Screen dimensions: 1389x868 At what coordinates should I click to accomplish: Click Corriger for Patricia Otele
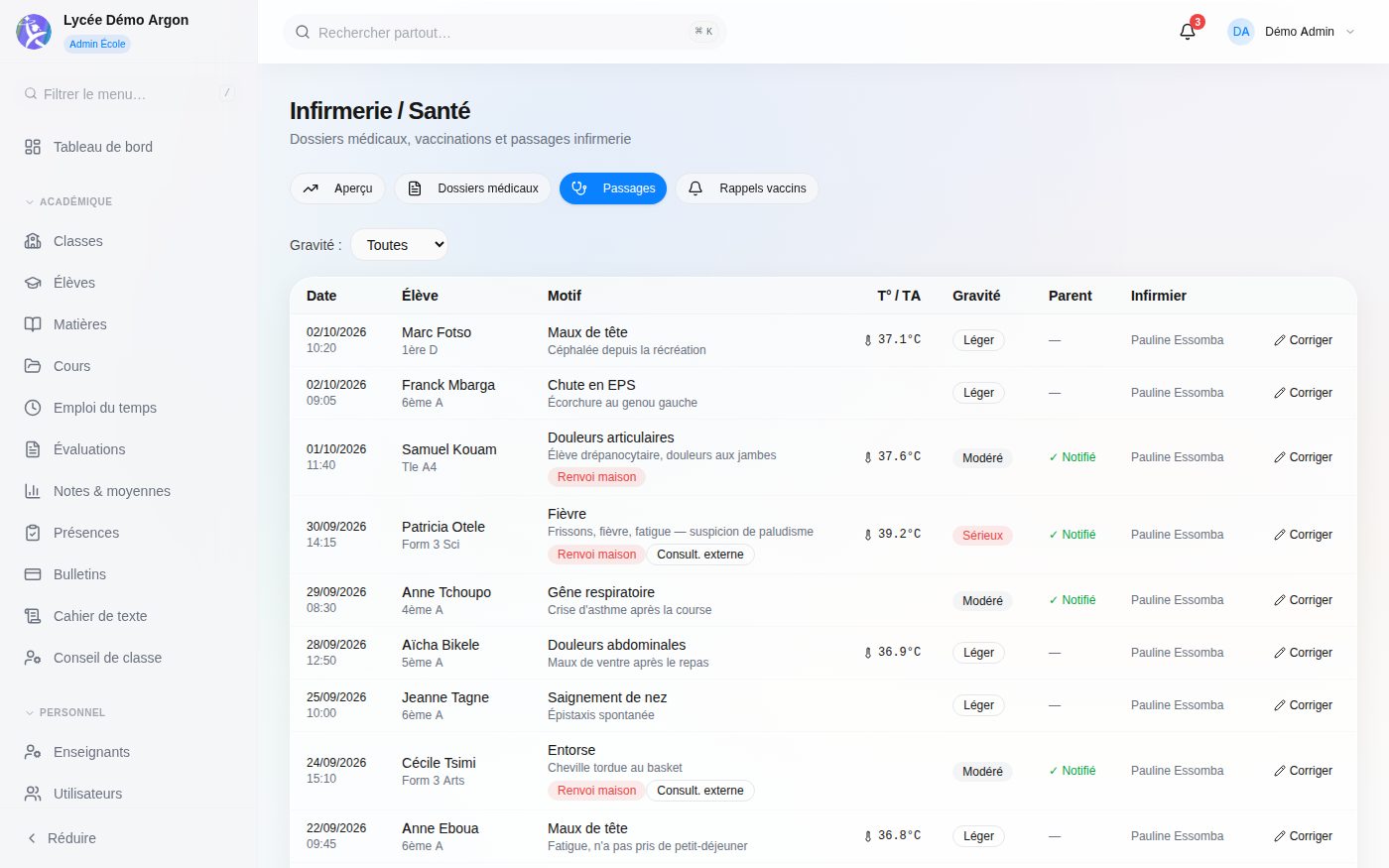[x=1303, y=535]
